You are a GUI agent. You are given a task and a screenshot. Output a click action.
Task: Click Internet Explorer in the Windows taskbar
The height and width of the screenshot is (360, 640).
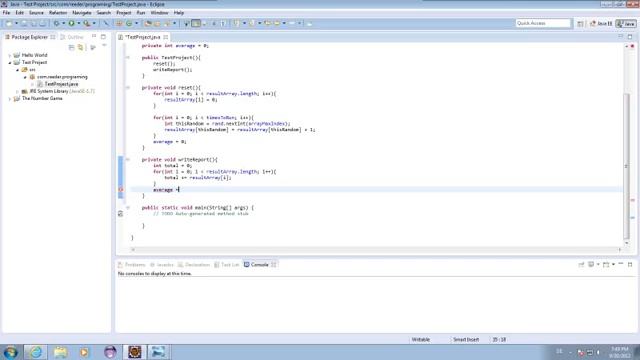click(36, 352)
